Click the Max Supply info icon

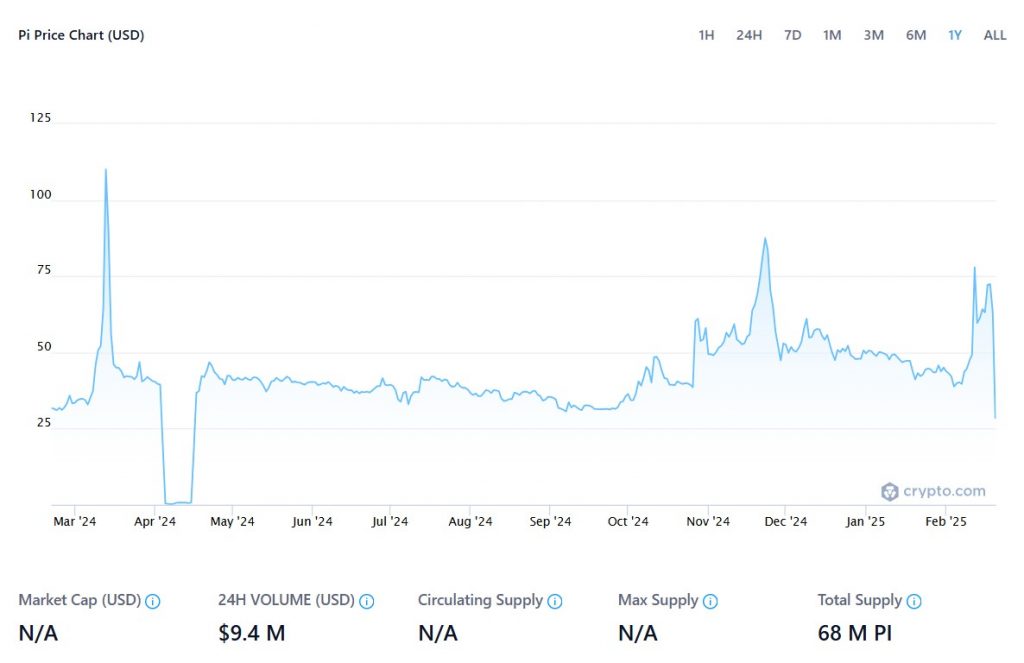click(710, 602)
